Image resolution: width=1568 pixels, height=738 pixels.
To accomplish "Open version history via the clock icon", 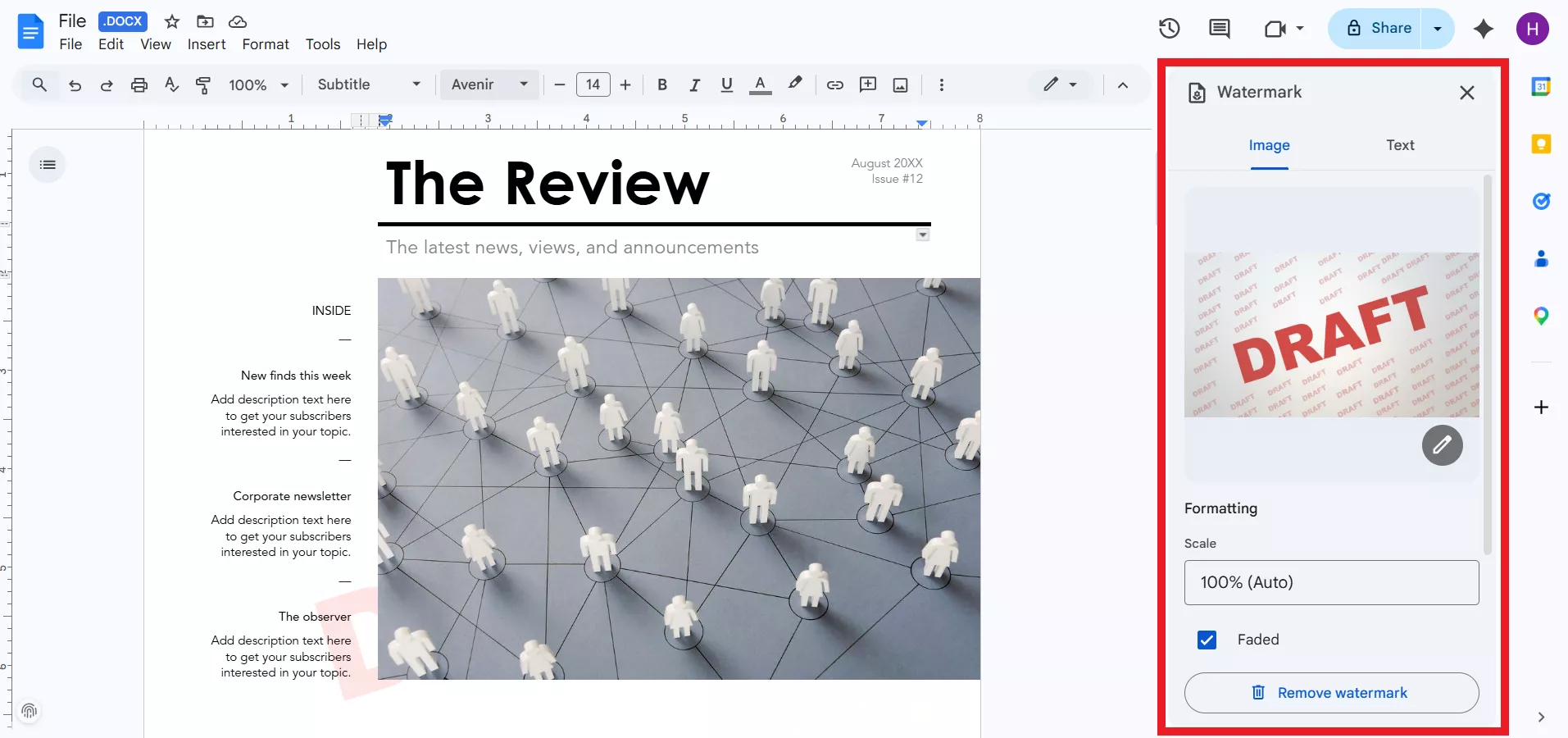I will [x=1170, y=28].
